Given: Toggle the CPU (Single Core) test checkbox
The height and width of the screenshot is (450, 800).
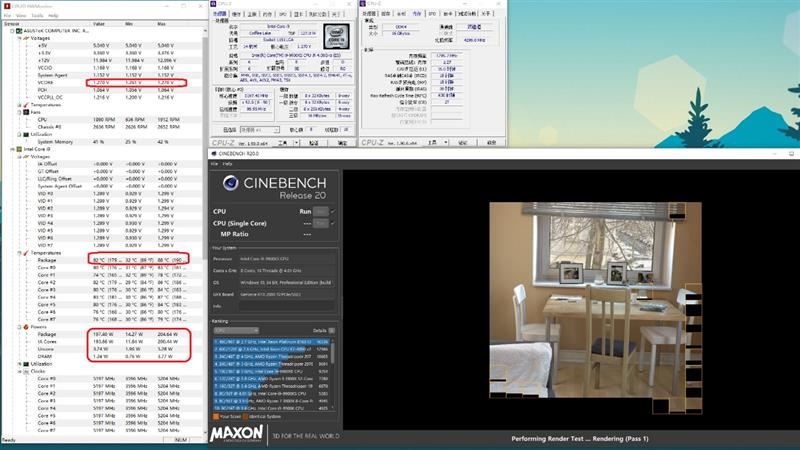Looking at the screenshot, I should pyautogui.click(x=333, y=223).
